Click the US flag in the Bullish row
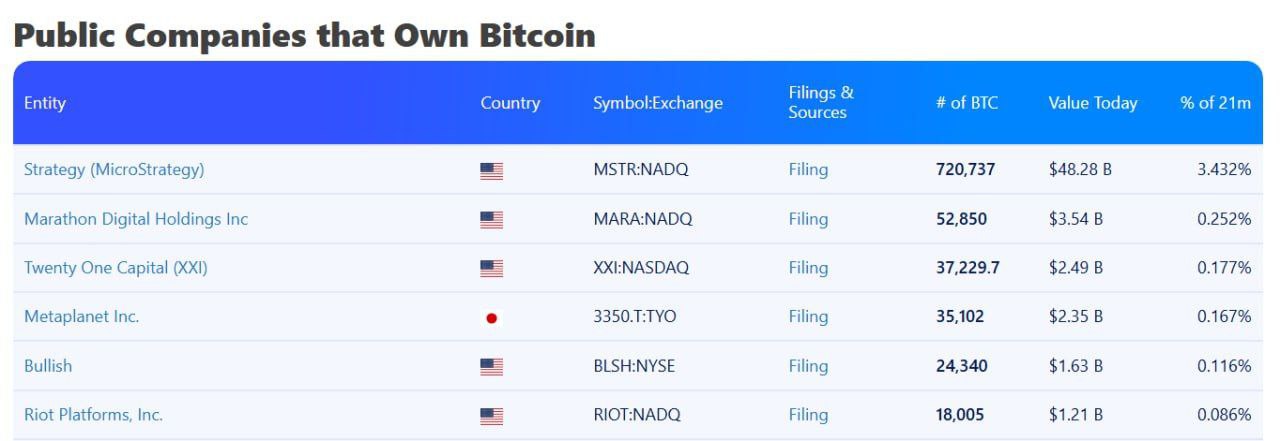The image size is (1280, 441). (491, 367)
